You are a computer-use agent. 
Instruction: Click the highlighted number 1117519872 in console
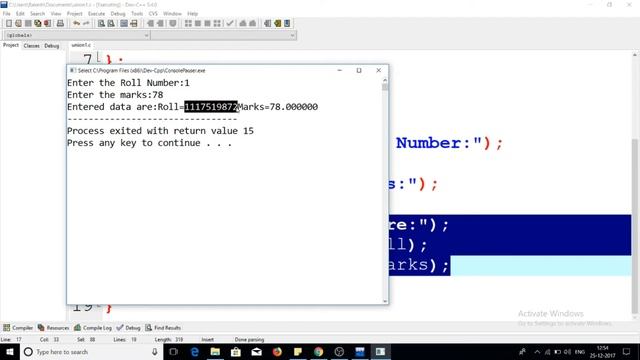click(211, 107)
